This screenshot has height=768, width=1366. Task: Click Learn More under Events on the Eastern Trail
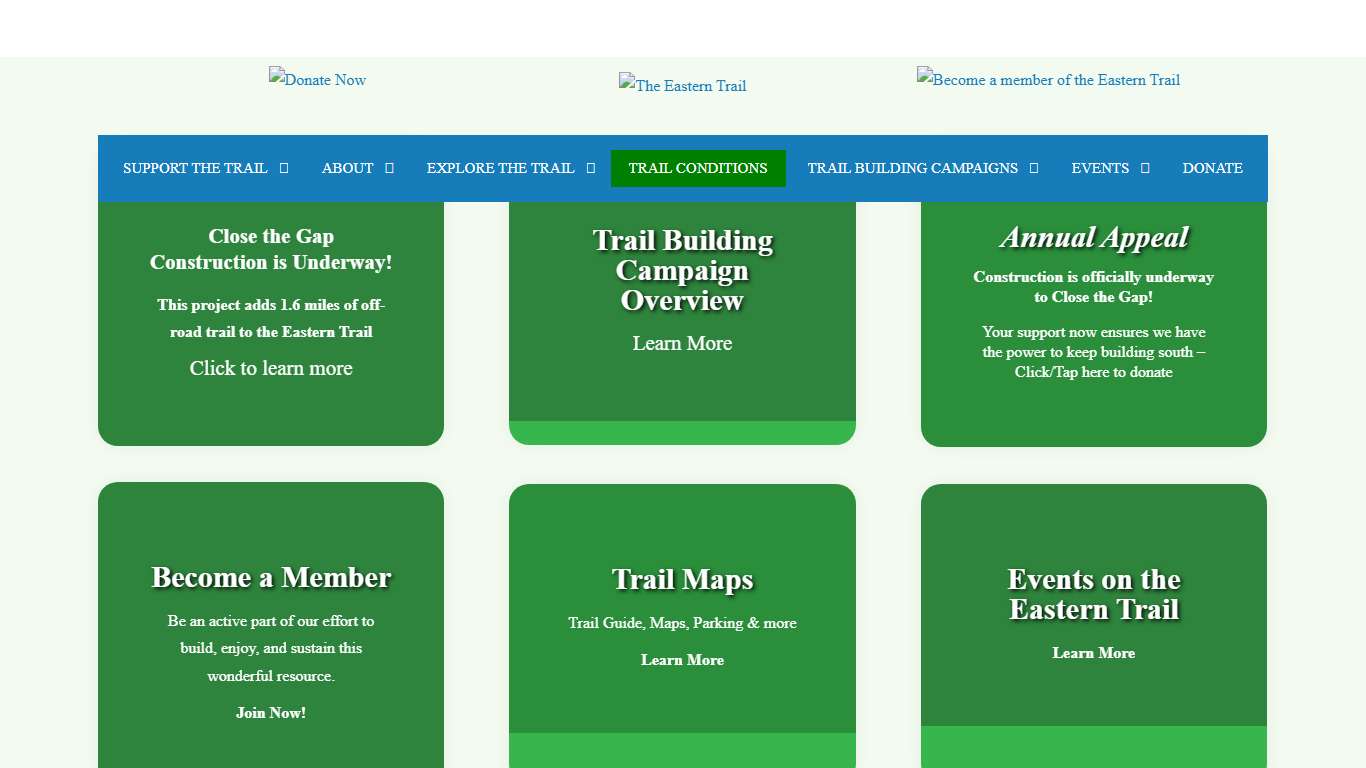(1093, 653)
